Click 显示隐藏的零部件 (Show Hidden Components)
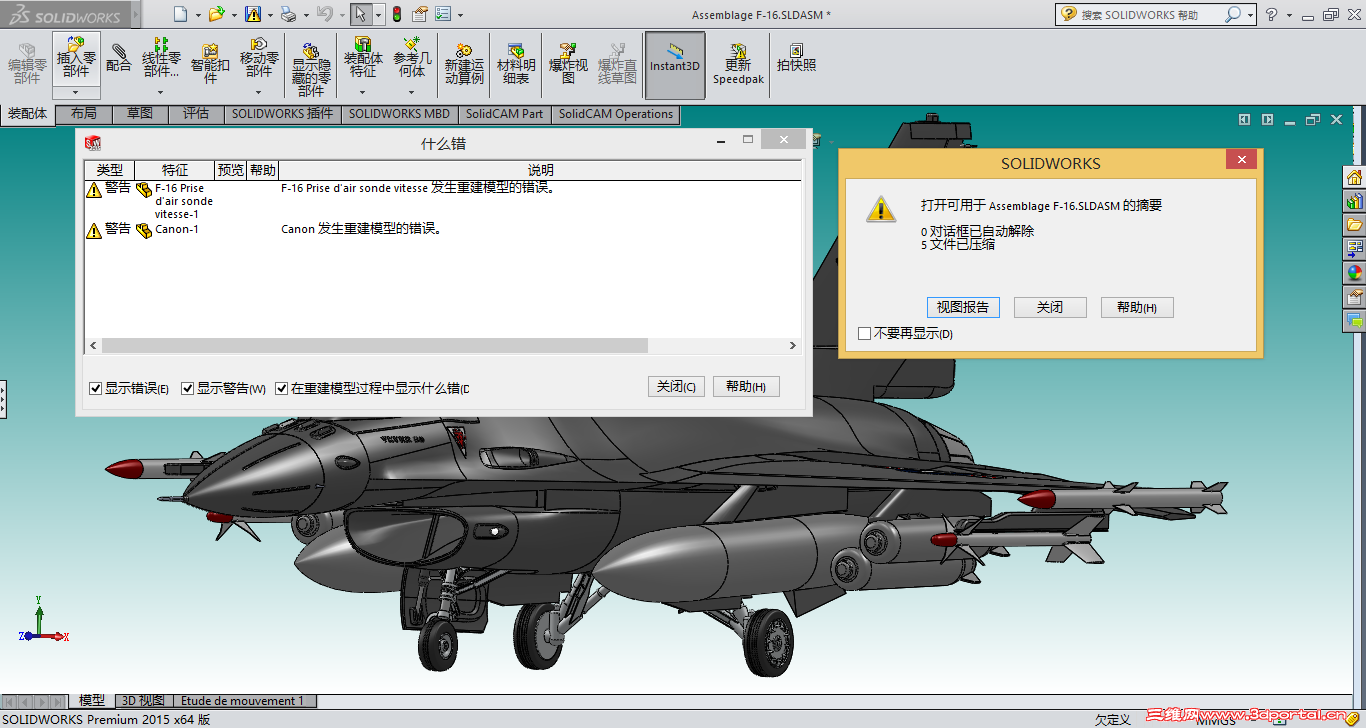The height and width of the screenshot is (728, 1366). (311, 68)
